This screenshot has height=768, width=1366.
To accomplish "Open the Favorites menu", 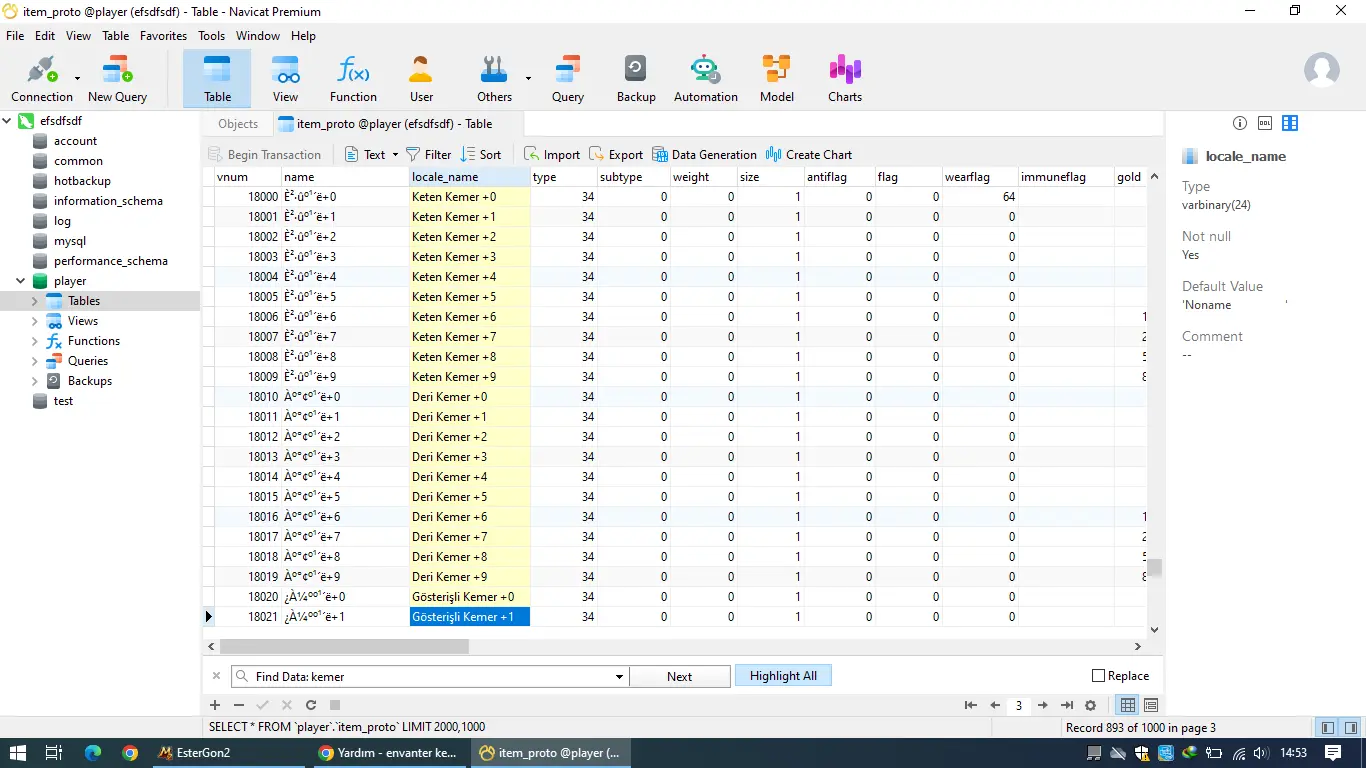I will click(x=163, y=35).
